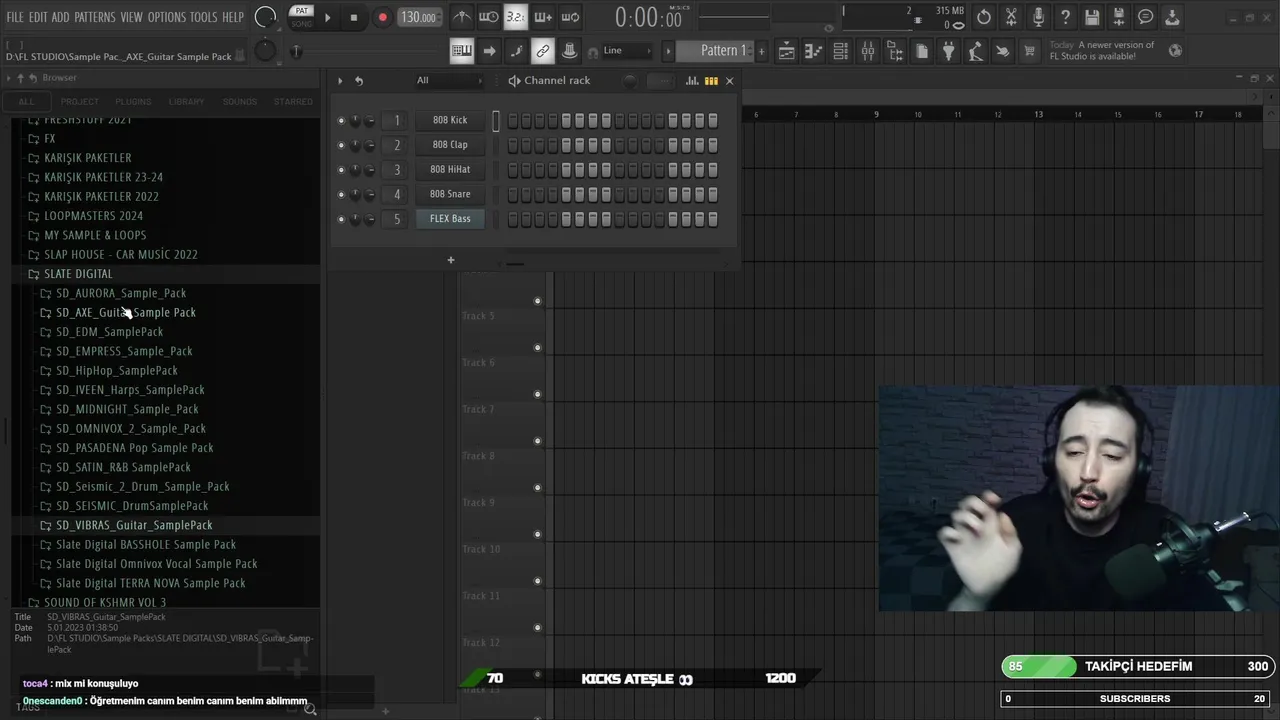
Task: Mute the 808 Clap channel
Action: 341,145
